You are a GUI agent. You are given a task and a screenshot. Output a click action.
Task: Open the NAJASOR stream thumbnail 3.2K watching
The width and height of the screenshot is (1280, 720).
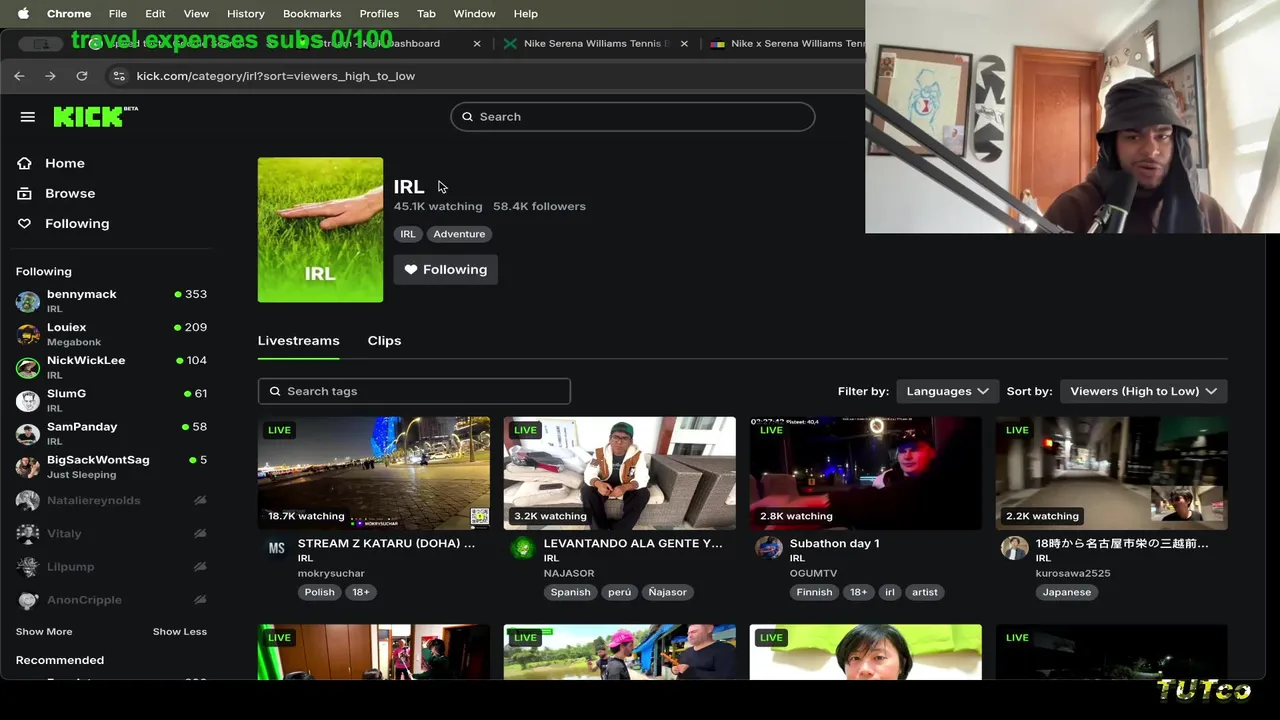[620, 473]
